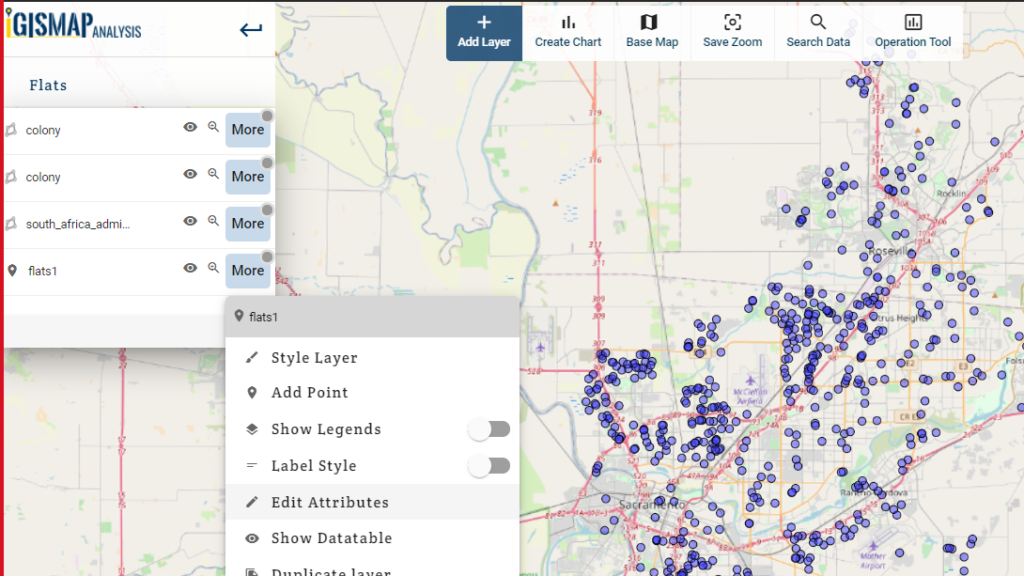The height and width of the screenshot is (576, 1024).
Task: Click the Operation Tool icon
Action: 912,30
